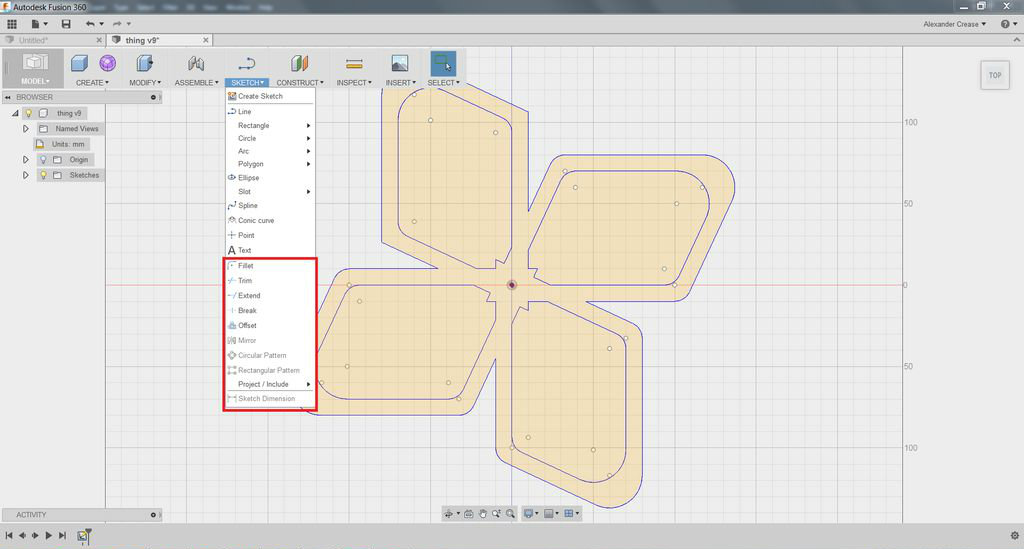Open the File menu dropdown arrow

(x=45, y=24)
